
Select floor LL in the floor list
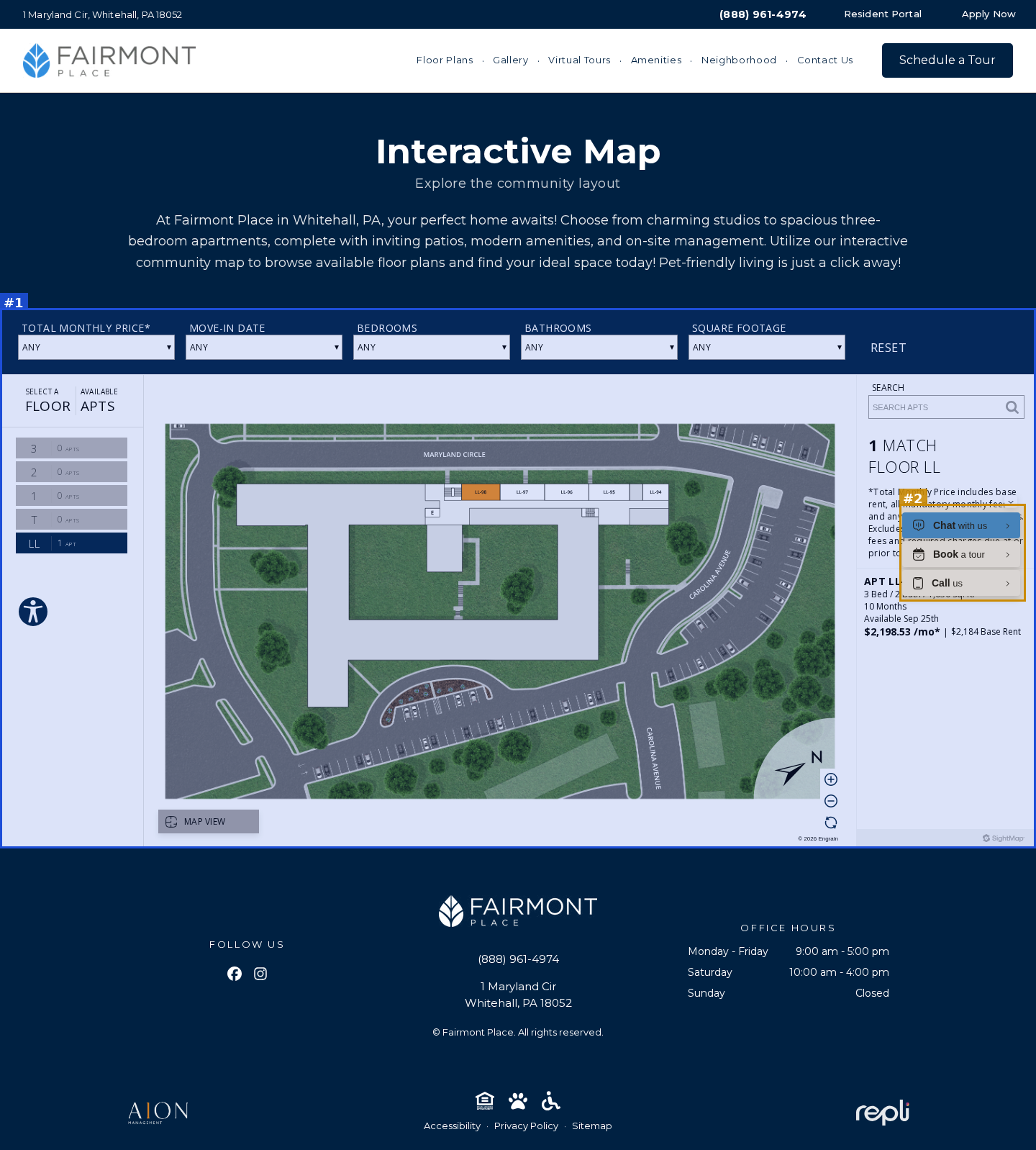pyautogui.click(x=71, y=543)
